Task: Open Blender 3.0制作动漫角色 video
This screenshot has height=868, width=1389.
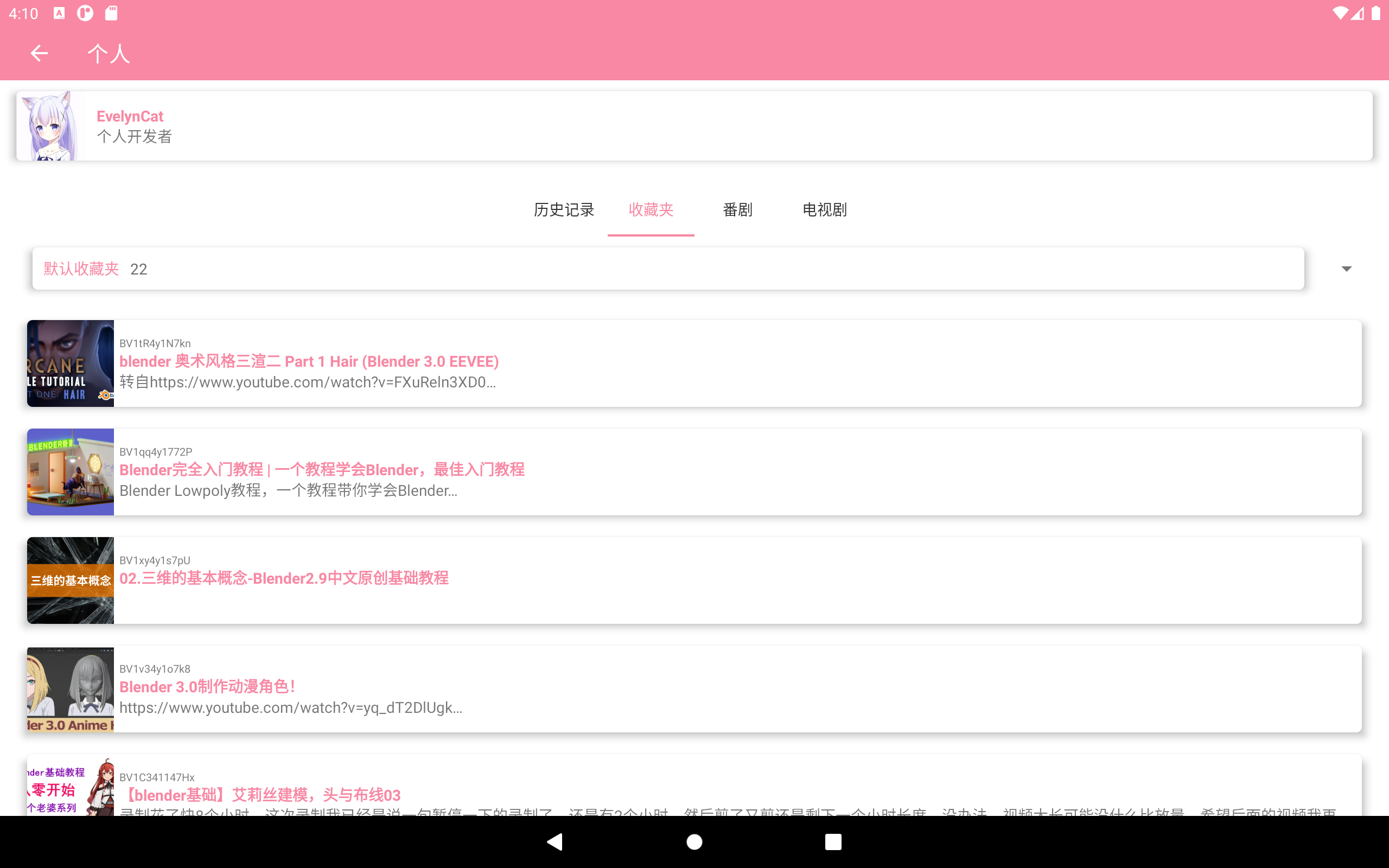Action: coord(207,687)
